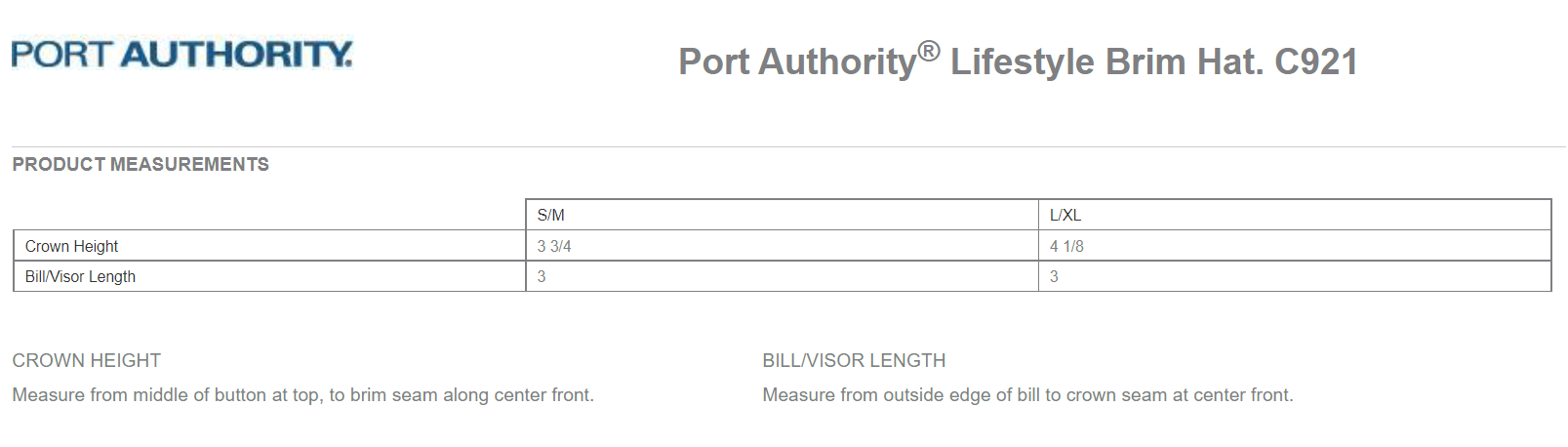Click the registered trademark symbol in title
This screenshot has width=1568, height=447.
pyautogui.click(x=929, y=51)
